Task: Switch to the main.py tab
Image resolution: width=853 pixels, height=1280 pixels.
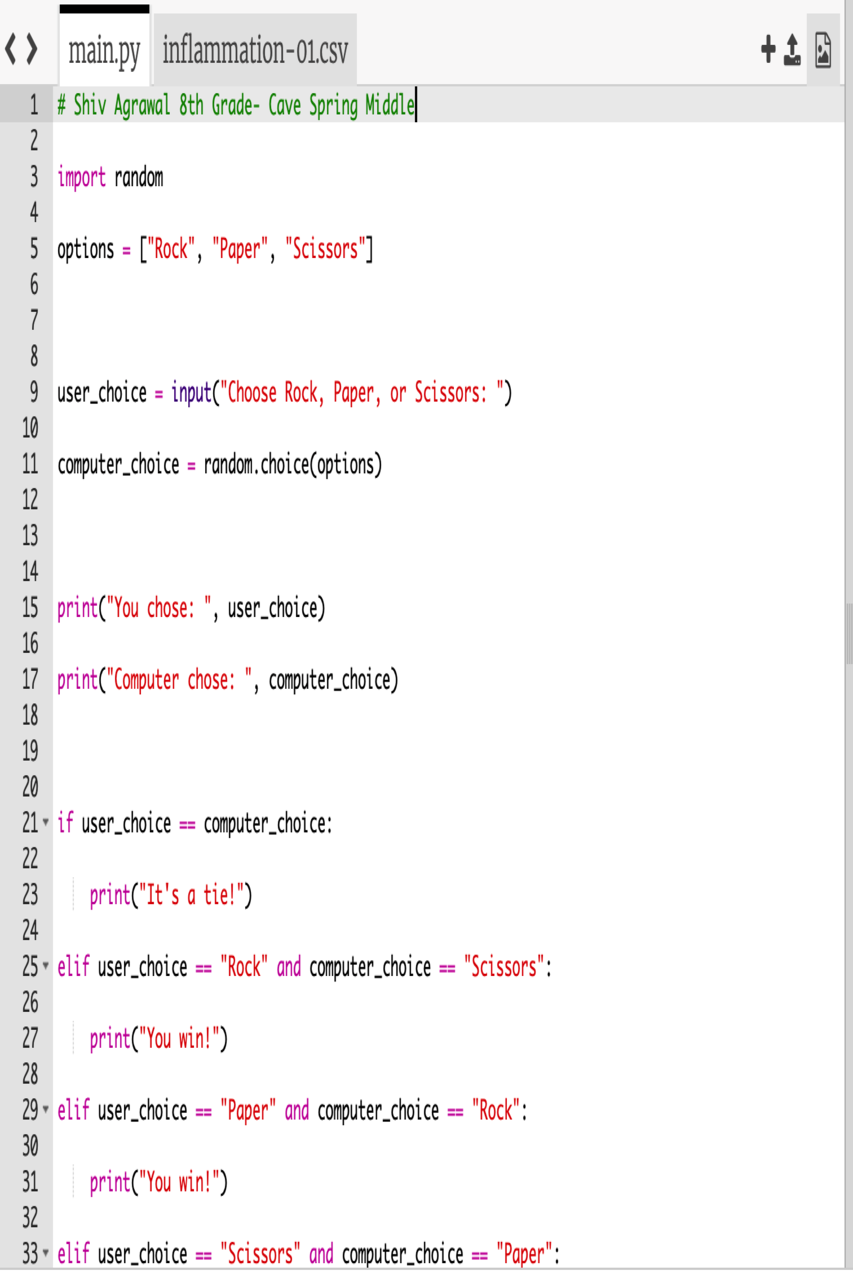Action: [x=104, y=50]
